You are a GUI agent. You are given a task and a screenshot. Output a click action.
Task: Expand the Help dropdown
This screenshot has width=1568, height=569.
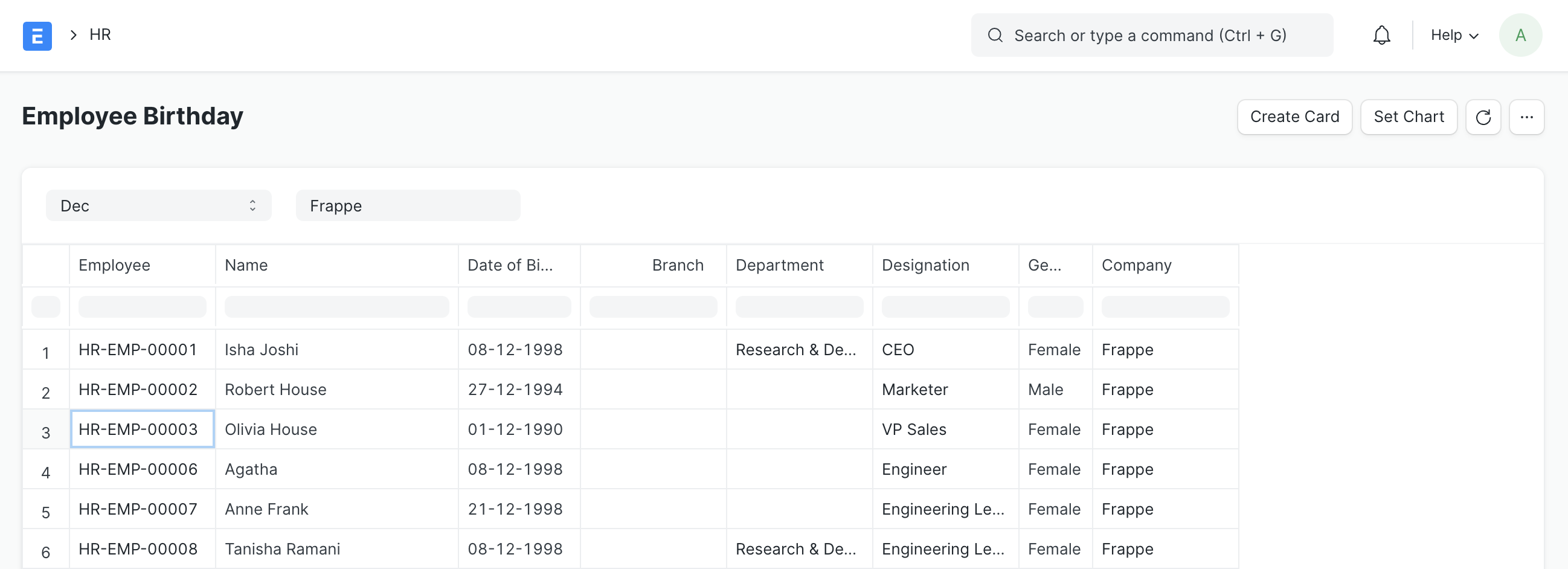[1454, 35]
